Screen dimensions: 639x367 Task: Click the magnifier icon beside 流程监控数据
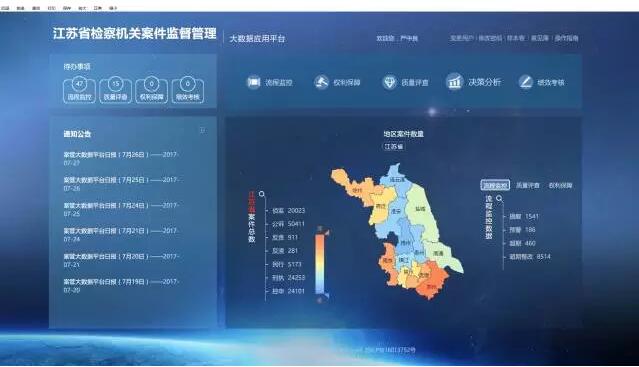[x=499, y=199]
